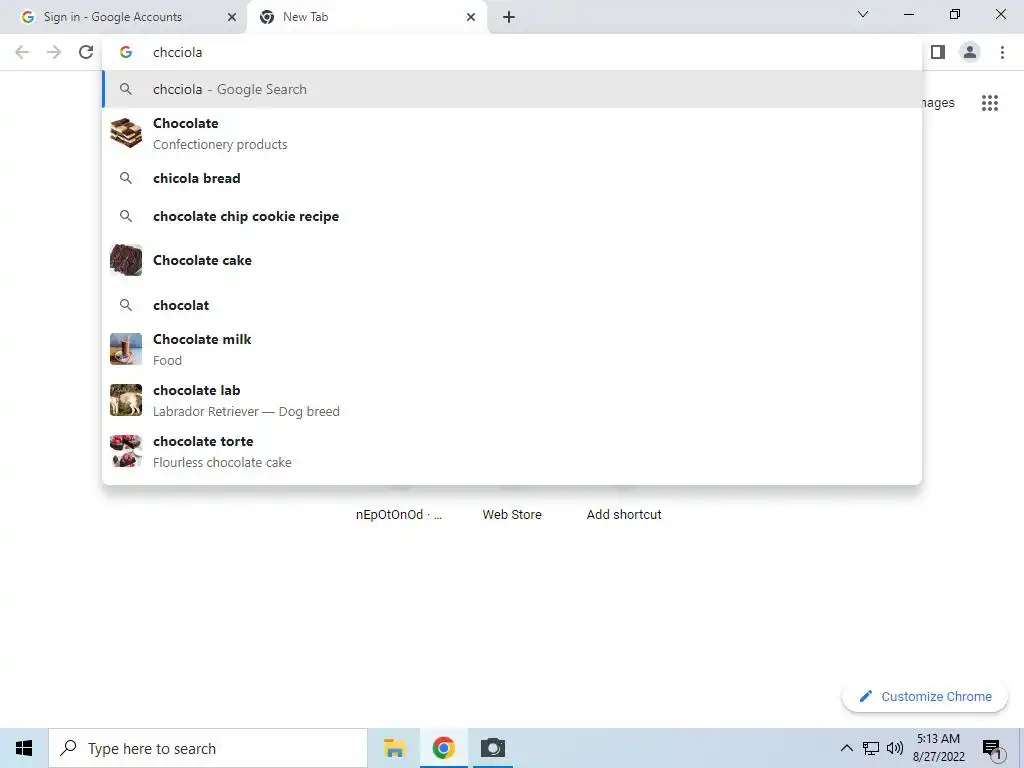Click Add shortcut
The height and width of the screenshot is (768, 1024).
624,515
